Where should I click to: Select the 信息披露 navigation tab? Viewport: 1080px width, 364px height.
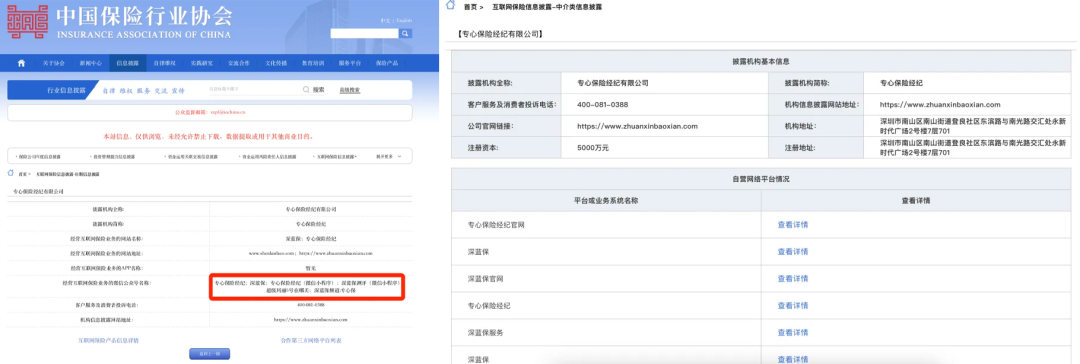[127, 63]
